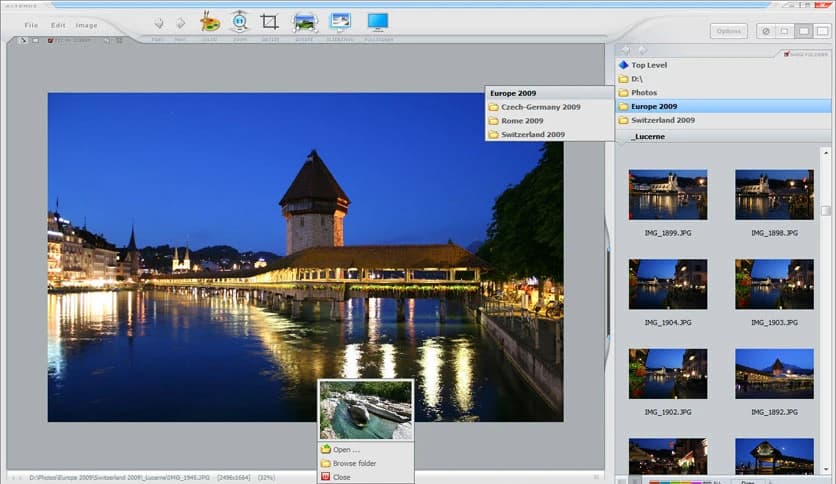Open thumbnail IMG_1904.JPG
The image size is (836, 484).
click(668, 284)
